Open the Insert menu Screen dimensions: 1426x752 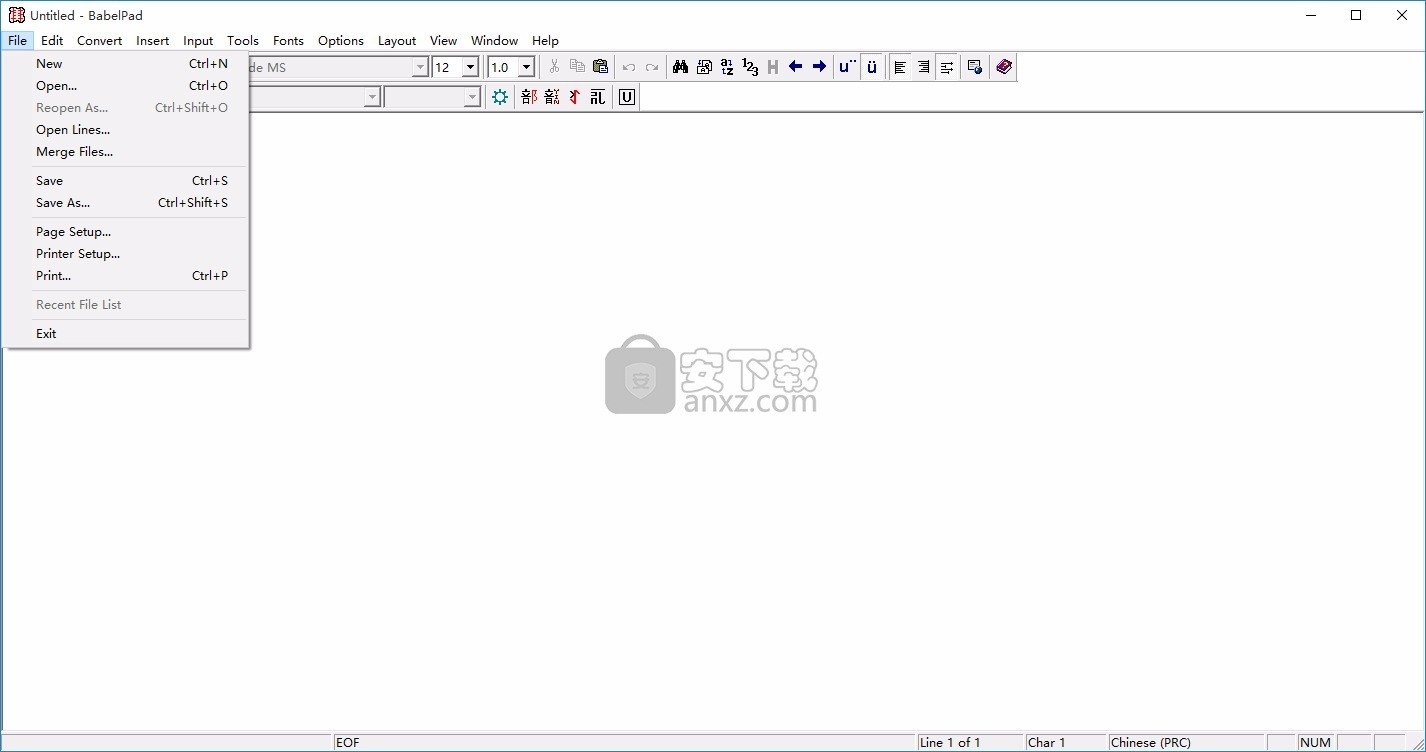coord(153,41)
